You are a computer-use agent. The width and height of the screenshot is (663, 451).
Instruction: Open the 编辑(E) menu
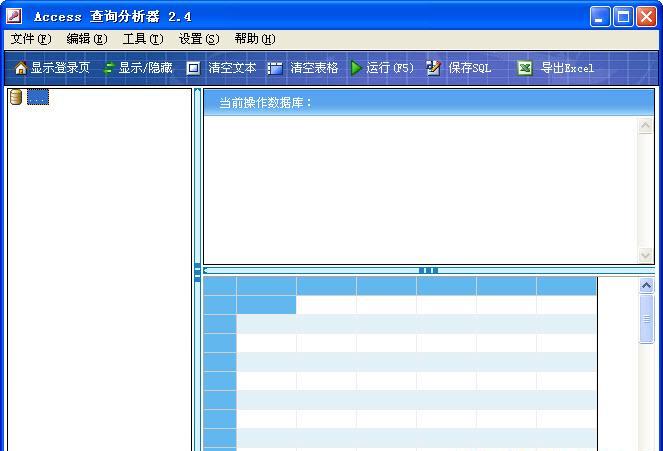86,39
